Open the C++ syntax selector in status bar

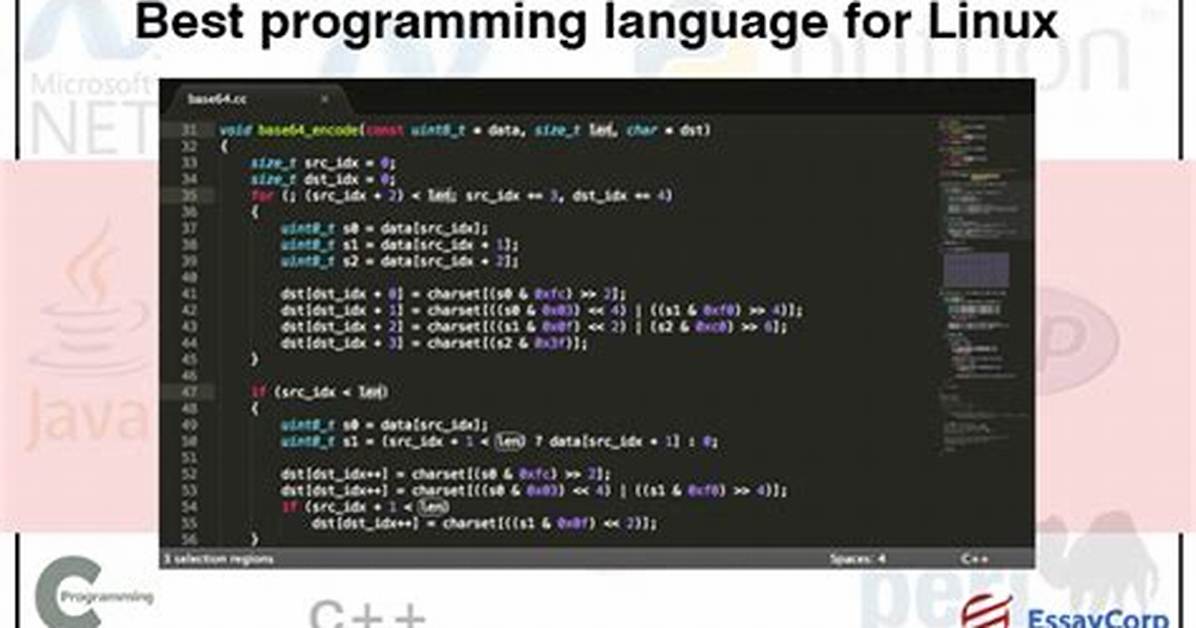[975, 559]
